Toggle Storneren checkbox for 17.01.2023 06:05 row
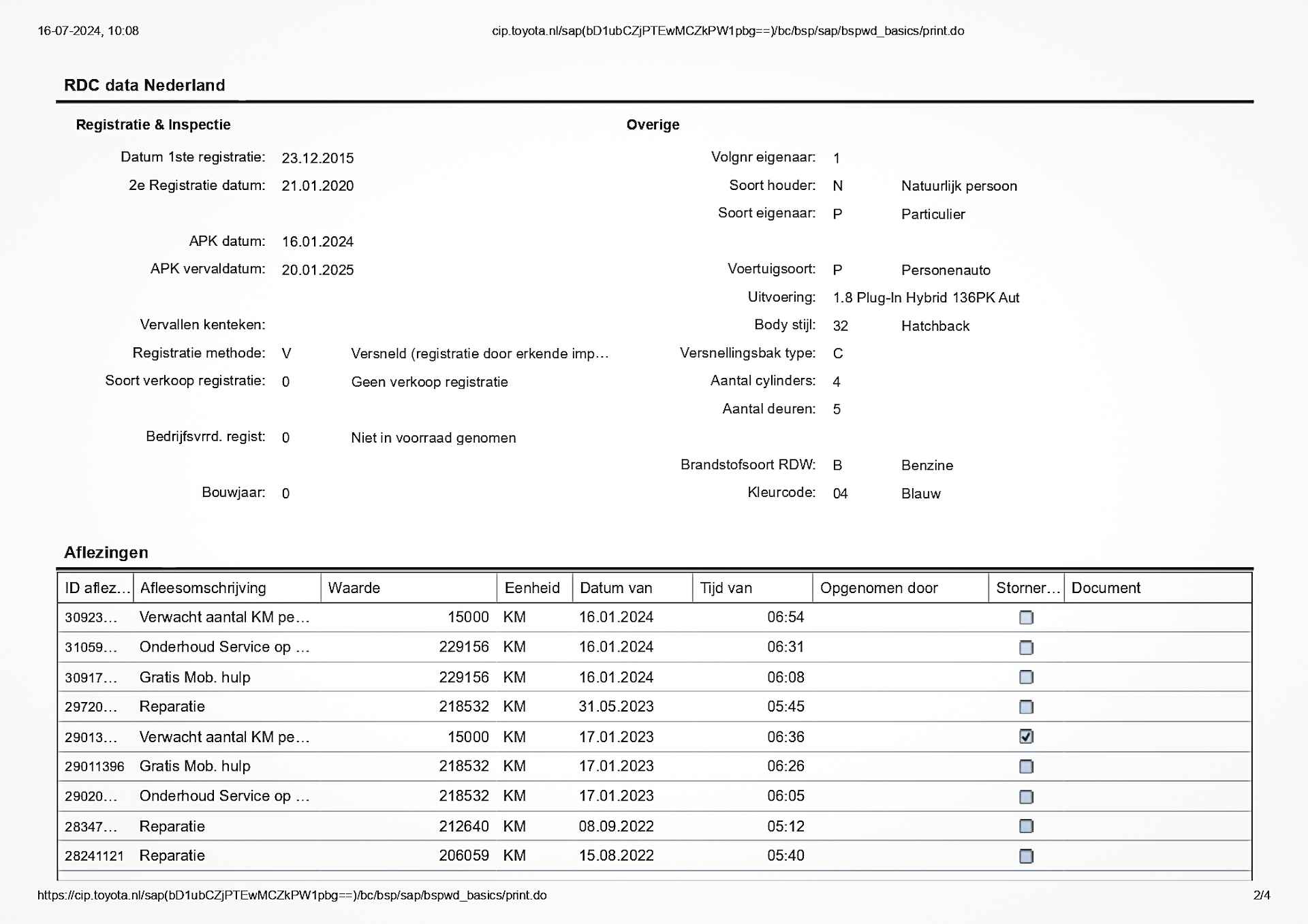The height and width of the screenshot is (924, 1308). tap(1026, 797)
